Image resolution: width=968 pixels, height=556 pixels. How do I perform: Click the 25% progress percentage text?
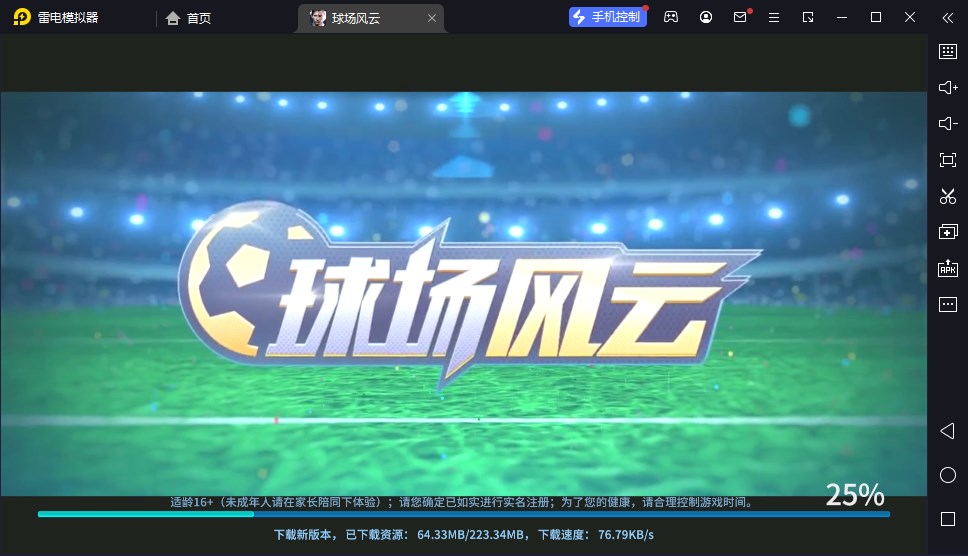pyautogui.click(x=855, y=495)
